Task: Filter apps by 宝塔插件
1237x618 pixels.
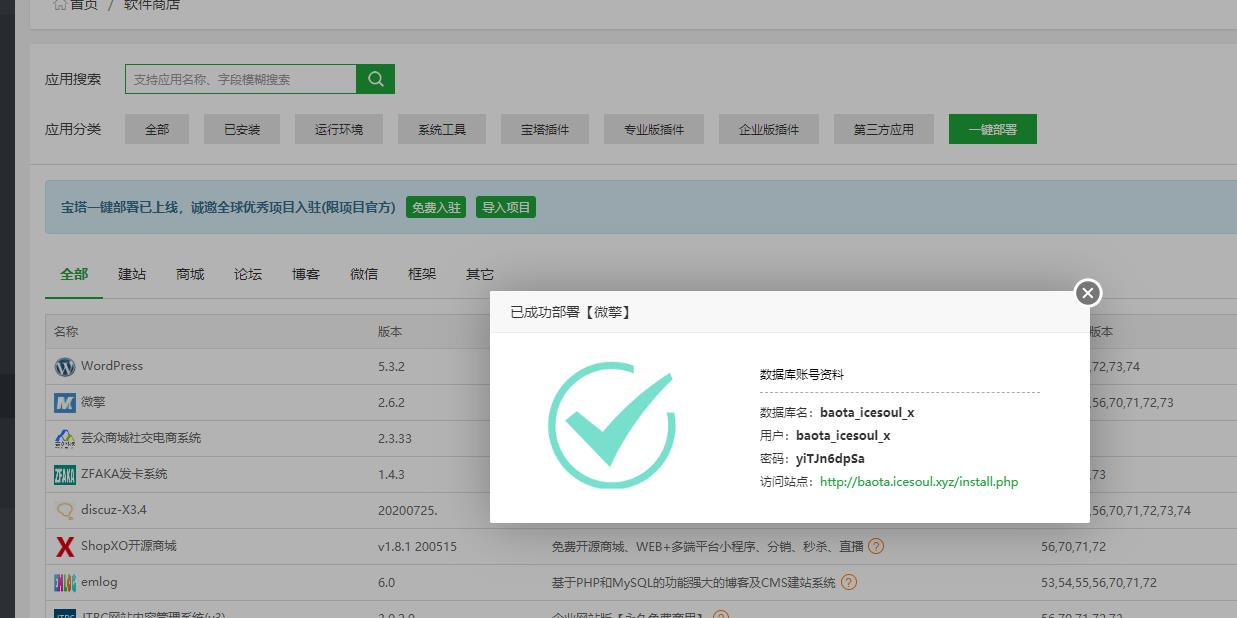Action: tap(545, 129)
